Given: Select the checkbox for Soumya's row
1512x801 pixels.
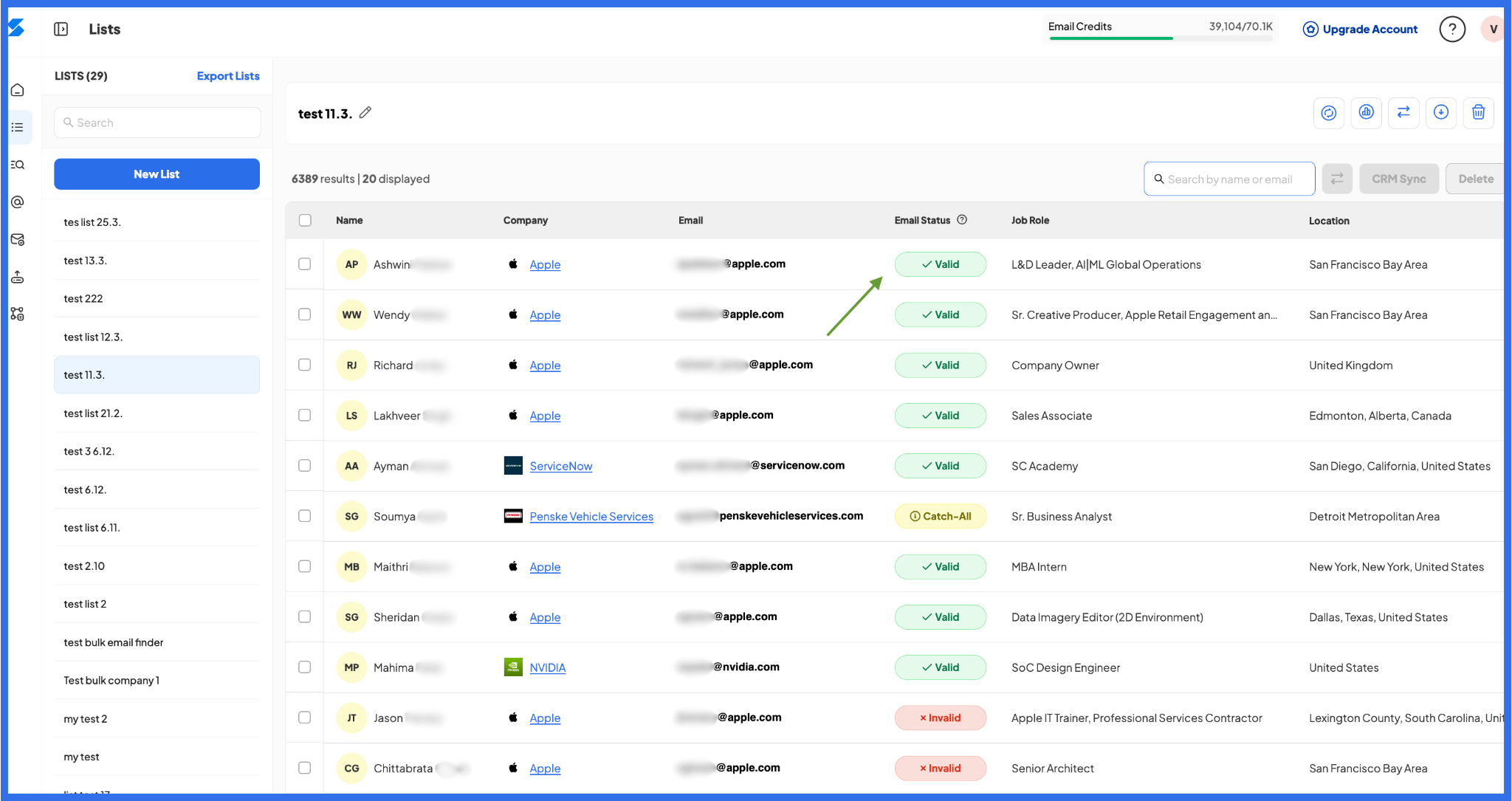Looking at the screenshot, I should click(304, 516).
